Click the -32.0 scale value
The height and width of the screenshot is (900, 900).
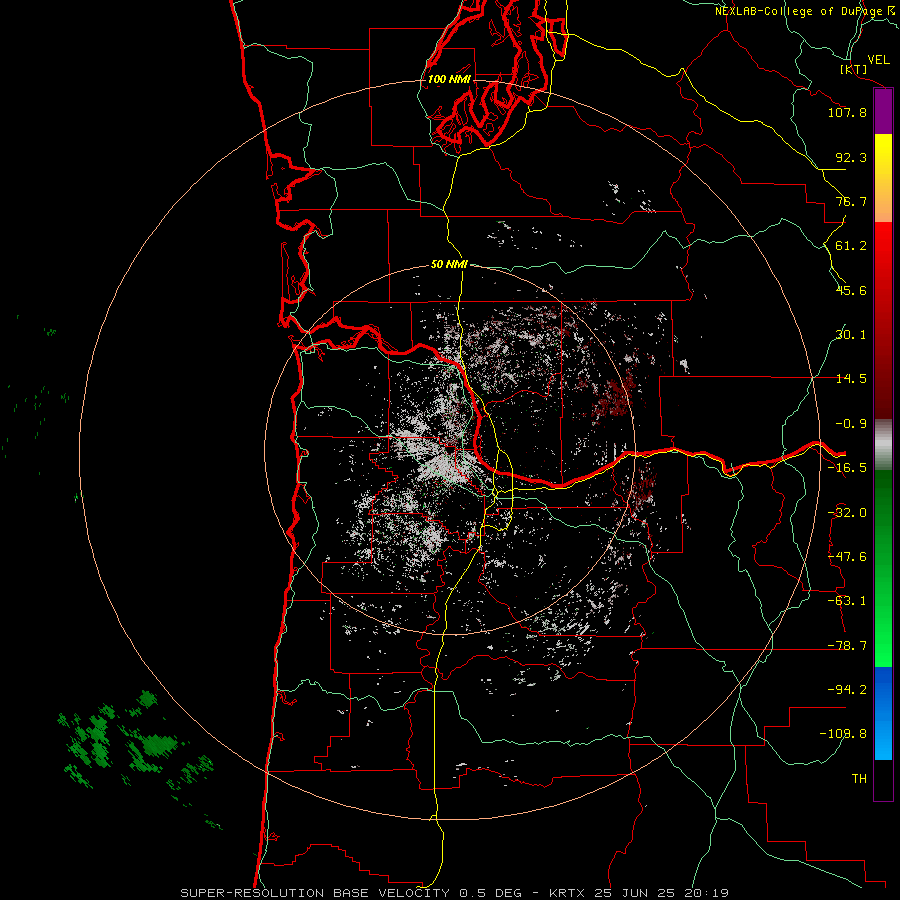(847, 513)
